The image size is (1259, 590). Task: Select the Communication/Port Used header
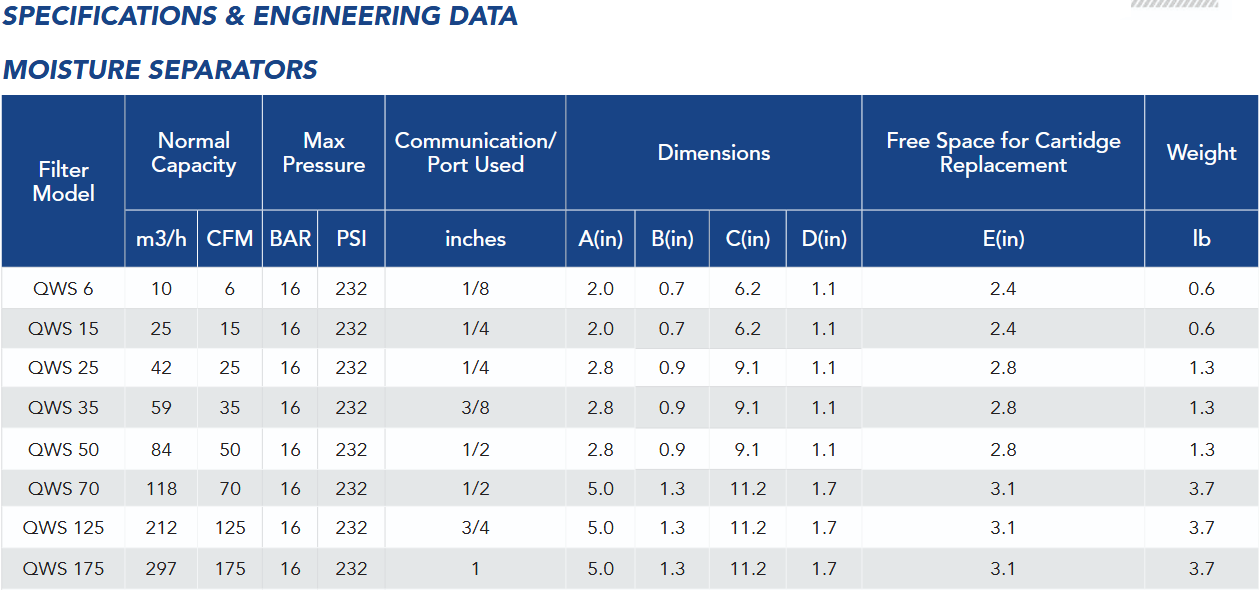point(475,153)
